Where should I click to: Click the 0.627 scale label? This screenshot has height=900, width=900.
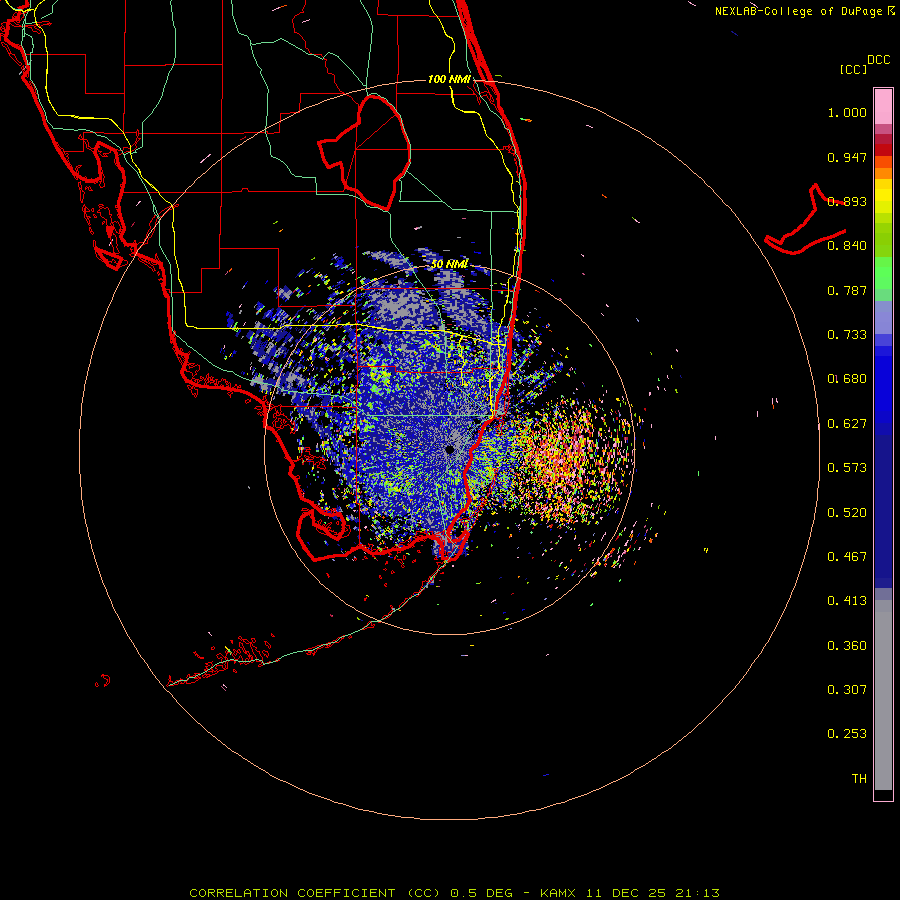tap(847, 424)
